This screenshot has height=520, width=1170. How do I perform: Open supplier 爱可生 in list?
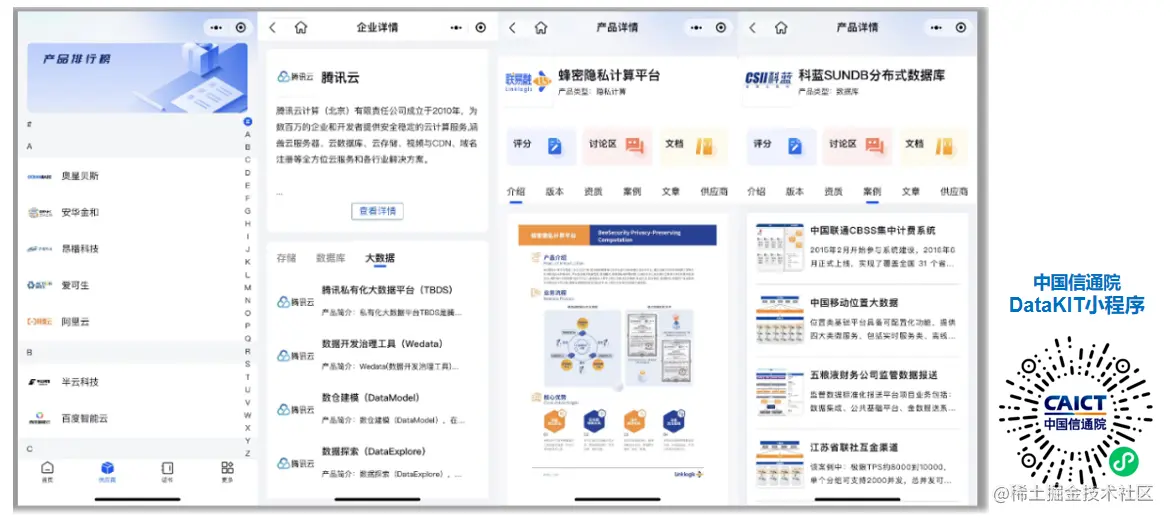(x=131, y=285)
